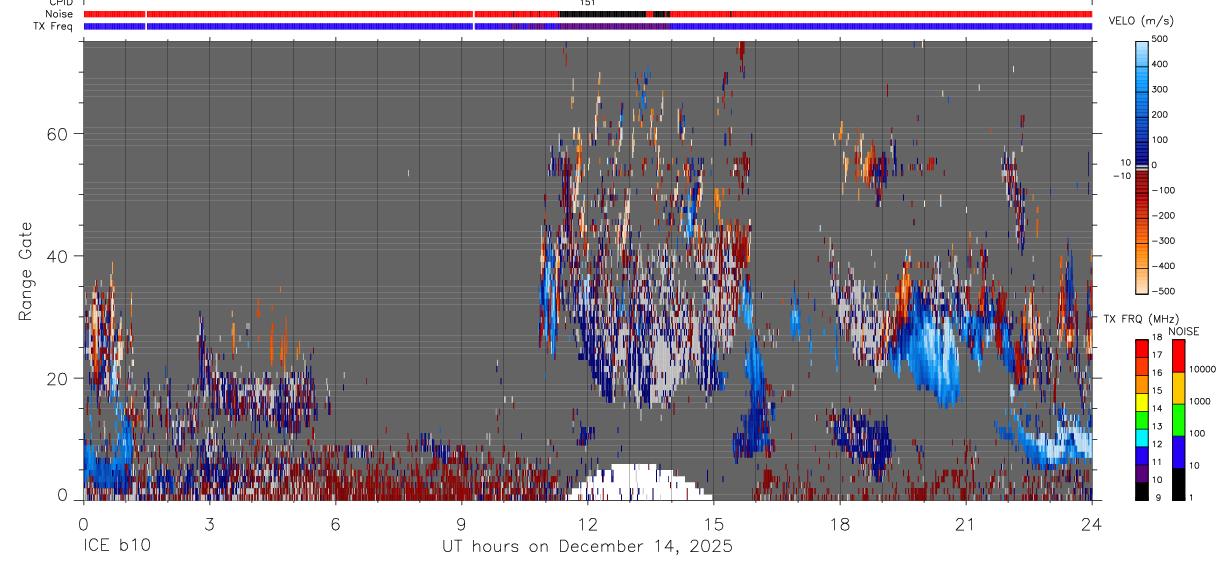Click the blue TX Freq strip bar above plot

(588, 26)
